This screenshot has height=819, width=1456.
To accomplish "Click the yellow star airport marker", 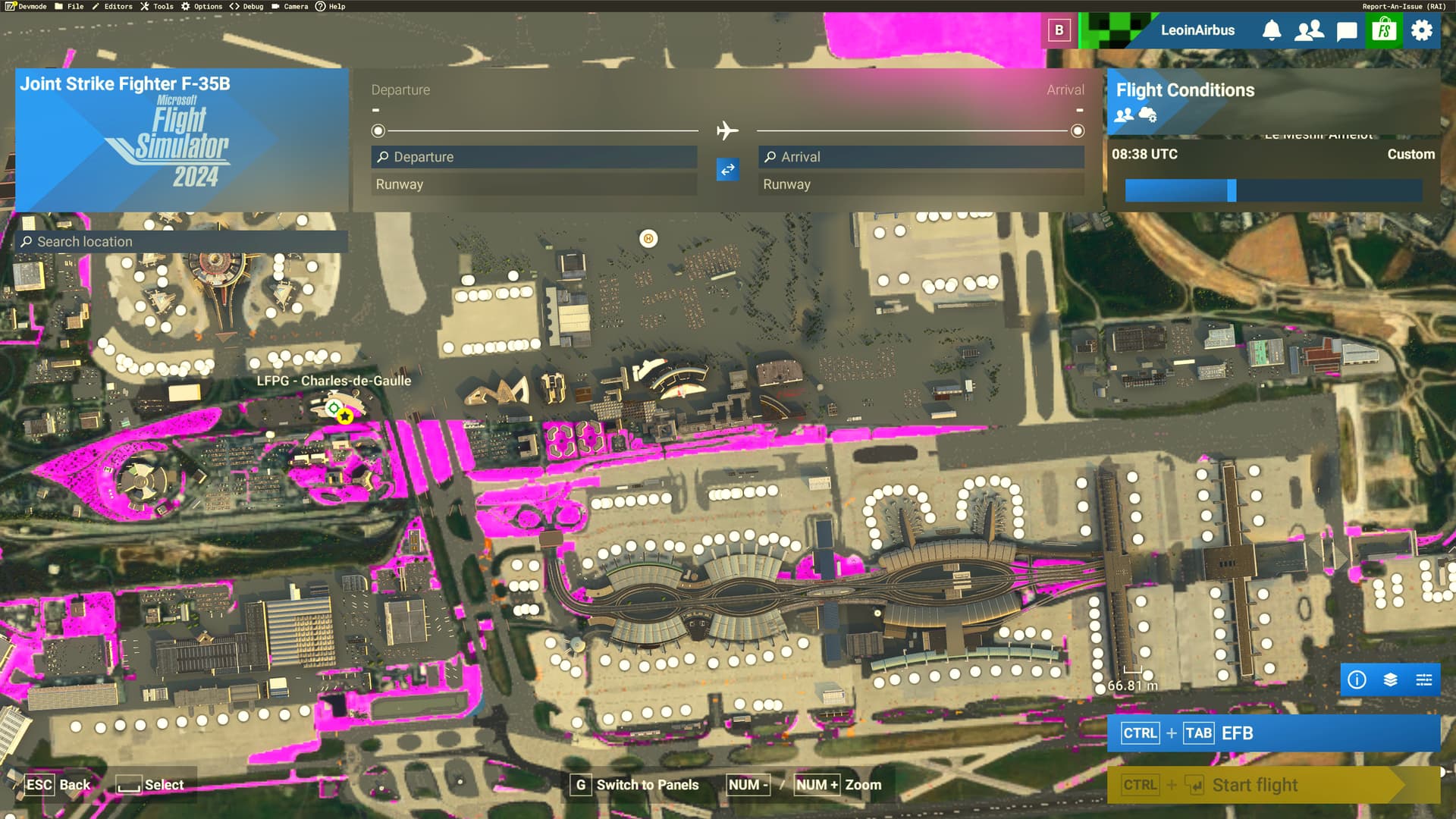I will pyautogui.click(x=345, y=416).
